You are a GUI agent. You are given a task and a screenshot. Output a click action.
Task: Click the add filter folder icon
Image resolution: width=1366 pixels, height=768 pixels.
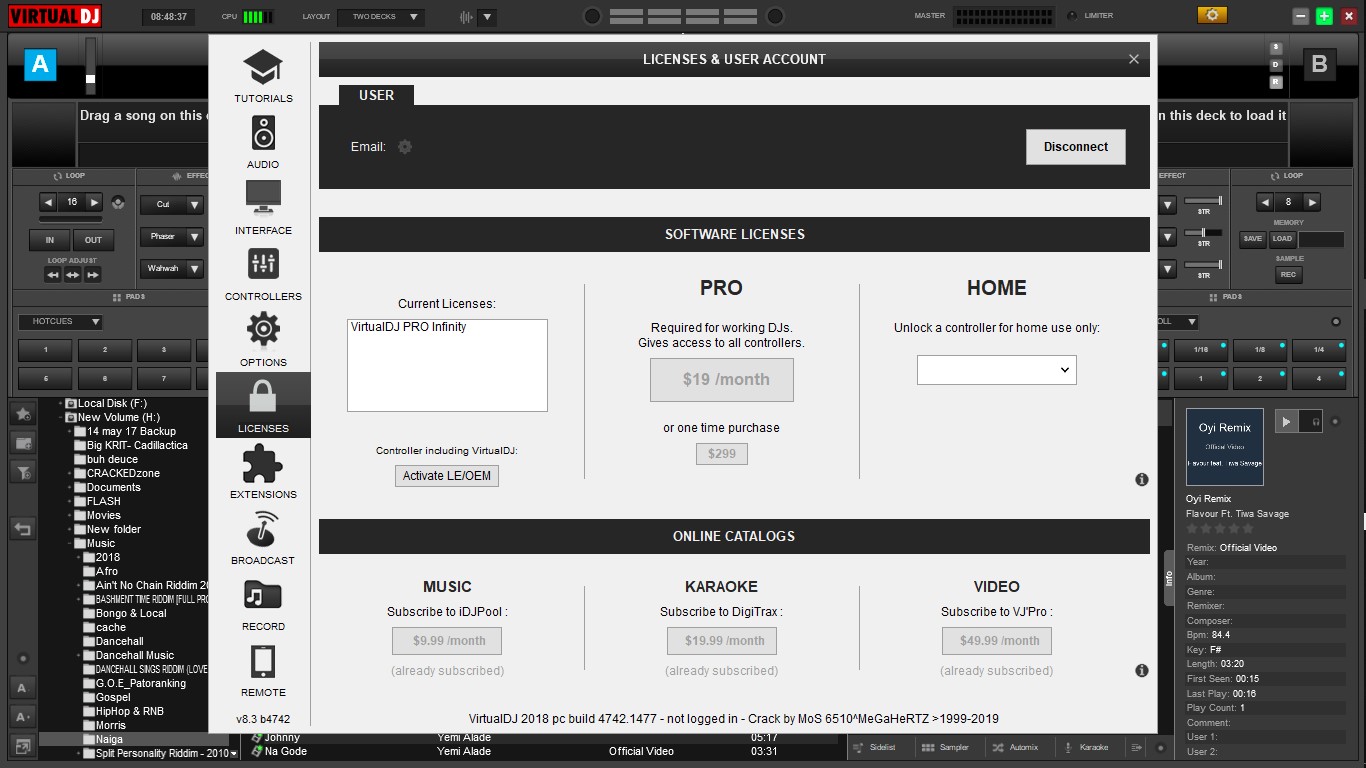pos(23,472)
